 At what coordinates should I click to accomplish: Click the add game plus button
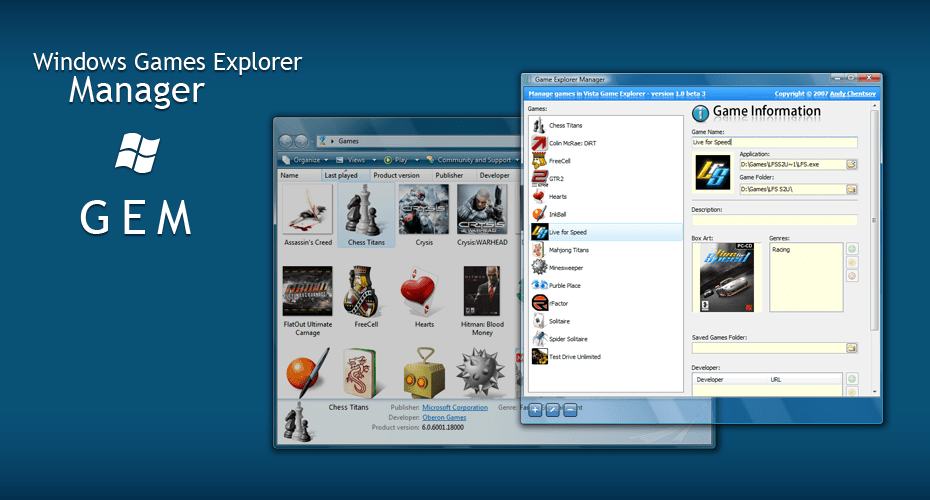click(536, 408)
